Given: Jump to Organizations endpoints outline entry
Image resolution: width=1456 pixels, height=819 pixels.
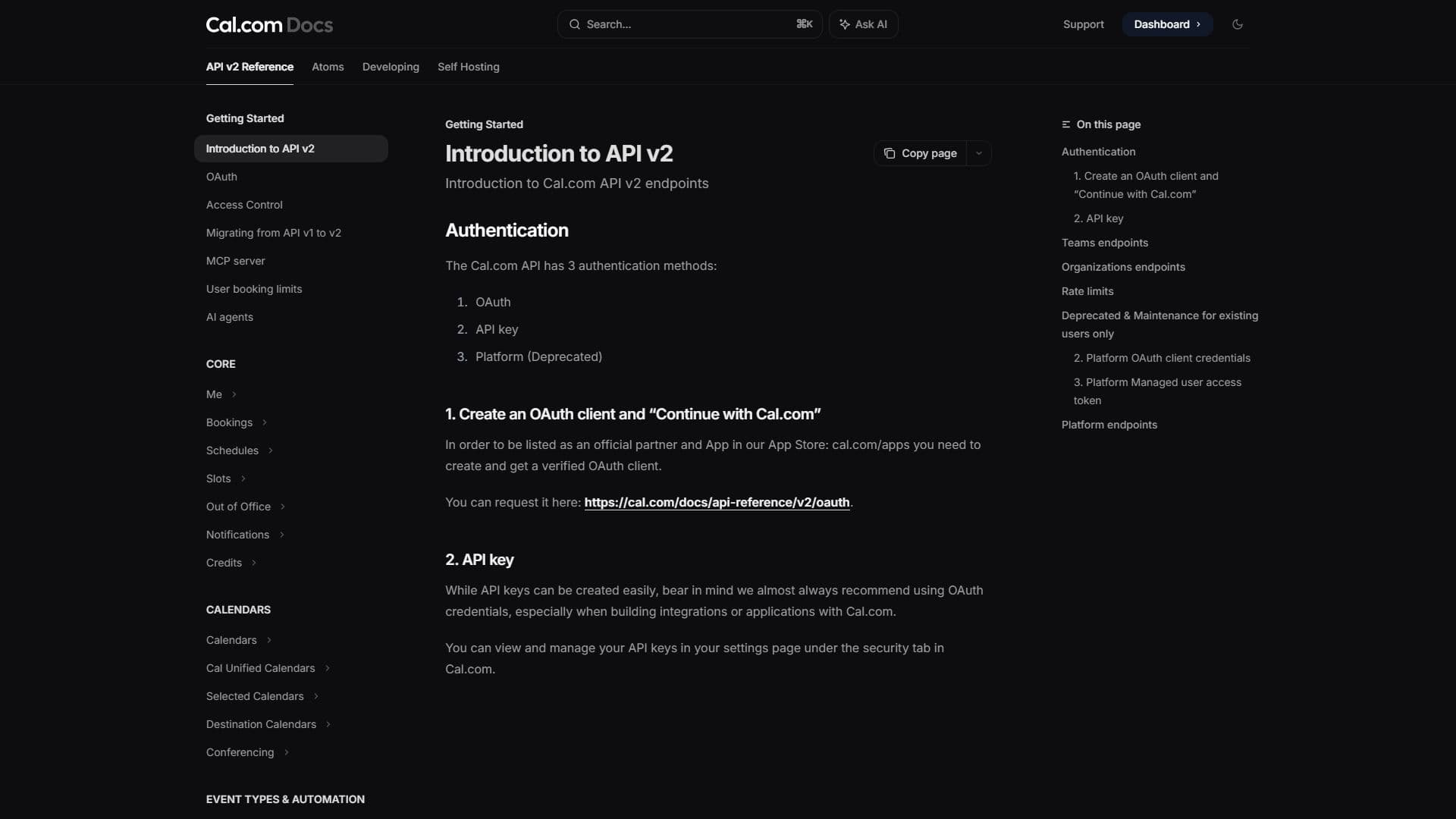Looking at the screenshot, I should coord(1123,267).
